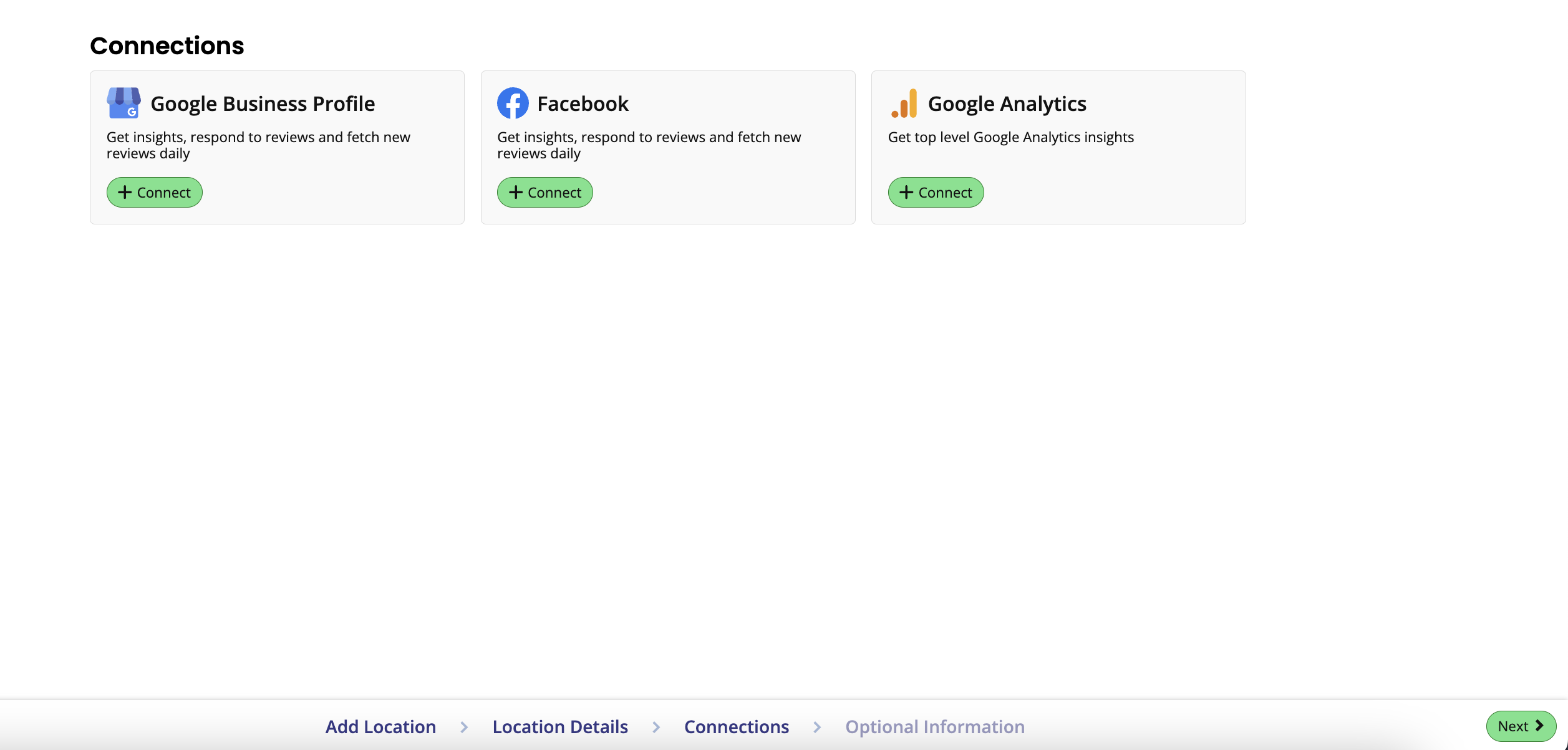This screenshot has width=1568, height=750.
Task: Click plus icon on Google Business Profile Connect
Action: pos(125,192)
